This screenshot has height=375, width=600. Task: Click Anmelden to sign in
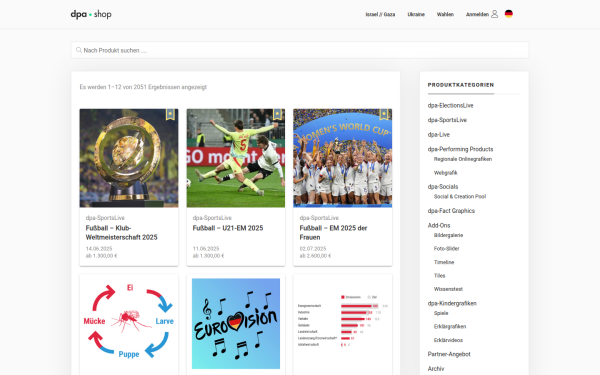pyautogui.click(x=477, y=15)
